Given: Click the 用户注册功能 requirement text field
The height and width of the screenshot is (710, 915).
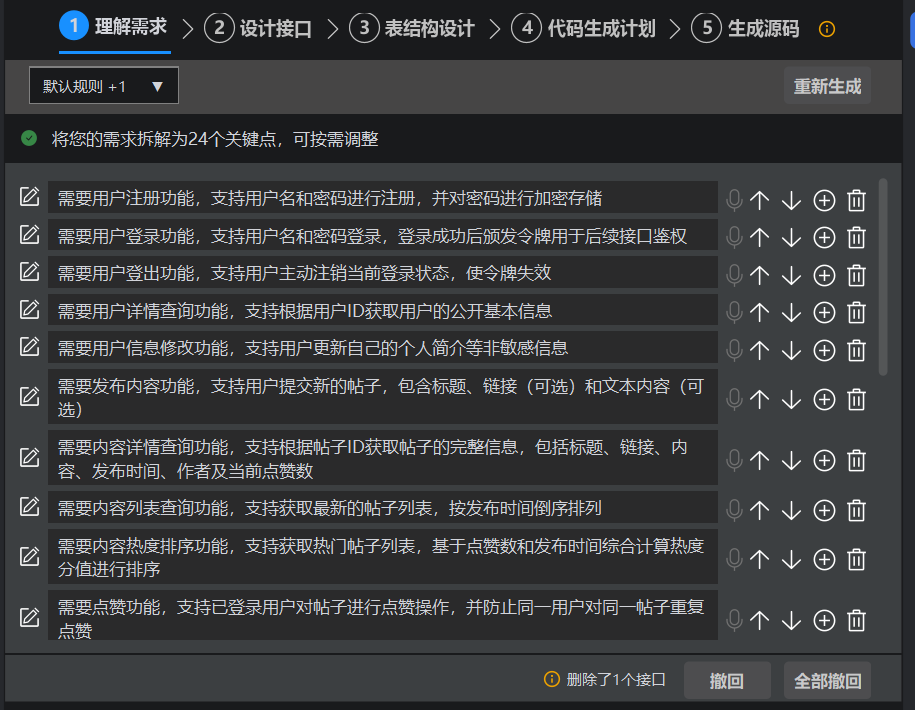Looking at the screenshot, I should coord(383,197).
